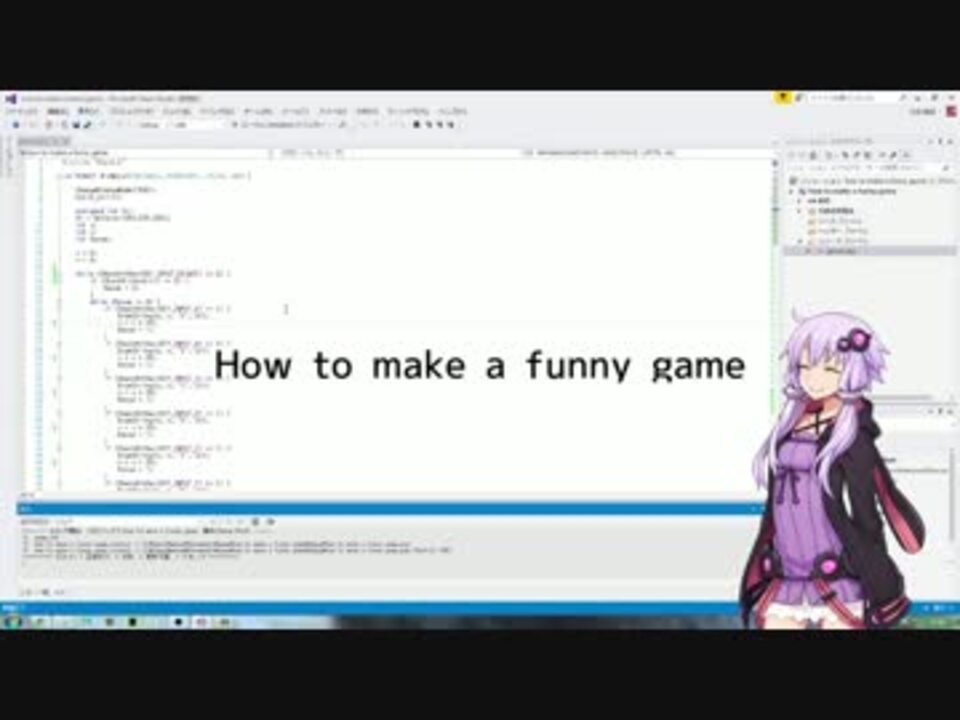Open the Project menu
Screen dimensions: 960x720
click(x=132, y=111)
